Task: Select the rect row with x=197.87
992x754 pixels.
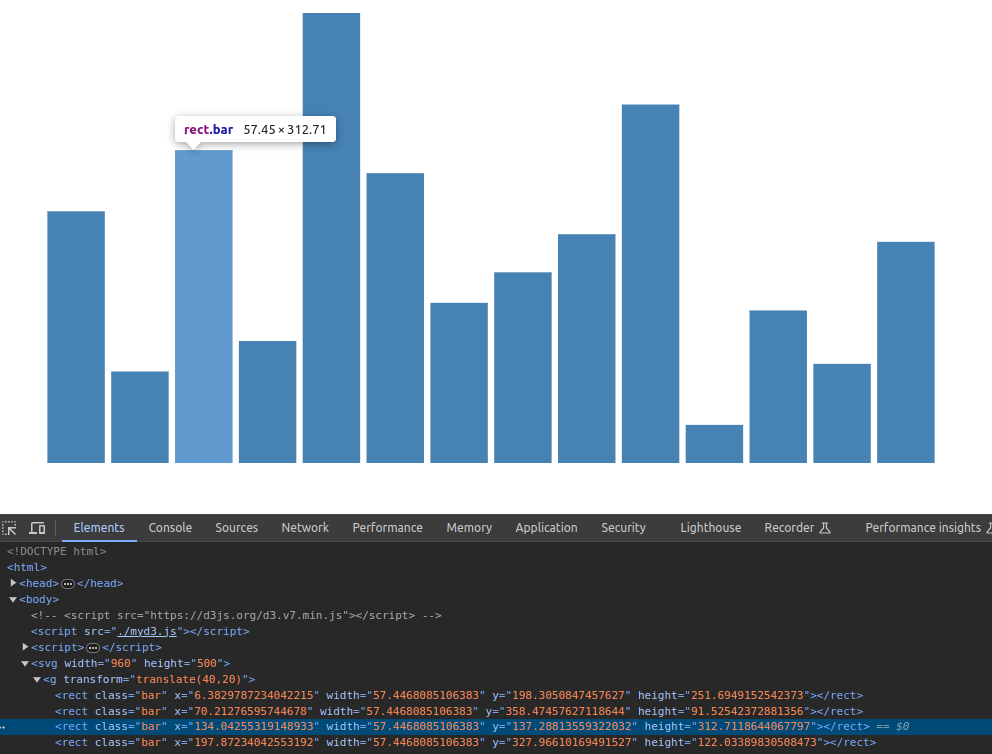Action: [x=465, y=743]
